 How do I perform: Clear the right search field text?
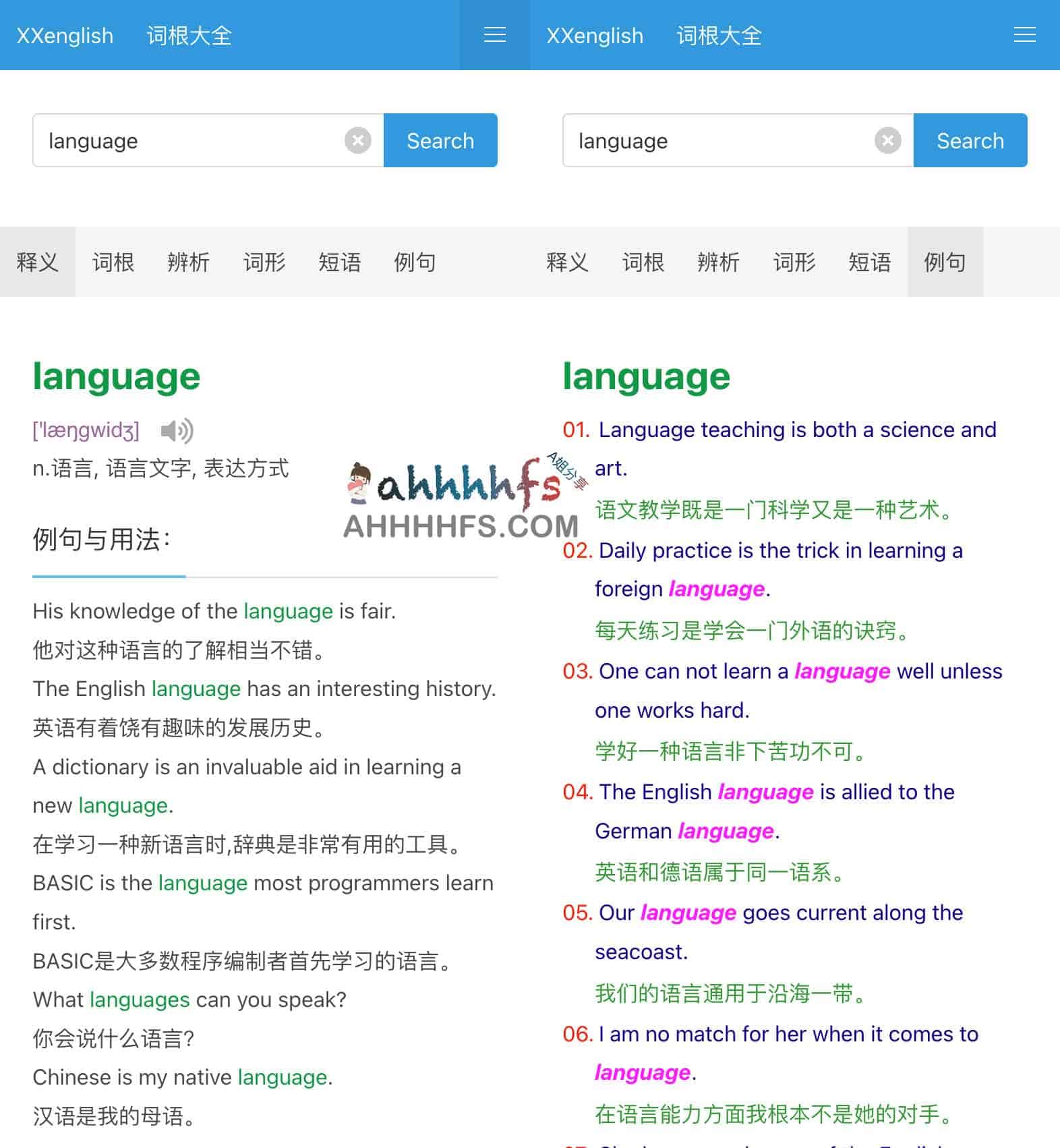pyautogui.click(x=887, y=140)
